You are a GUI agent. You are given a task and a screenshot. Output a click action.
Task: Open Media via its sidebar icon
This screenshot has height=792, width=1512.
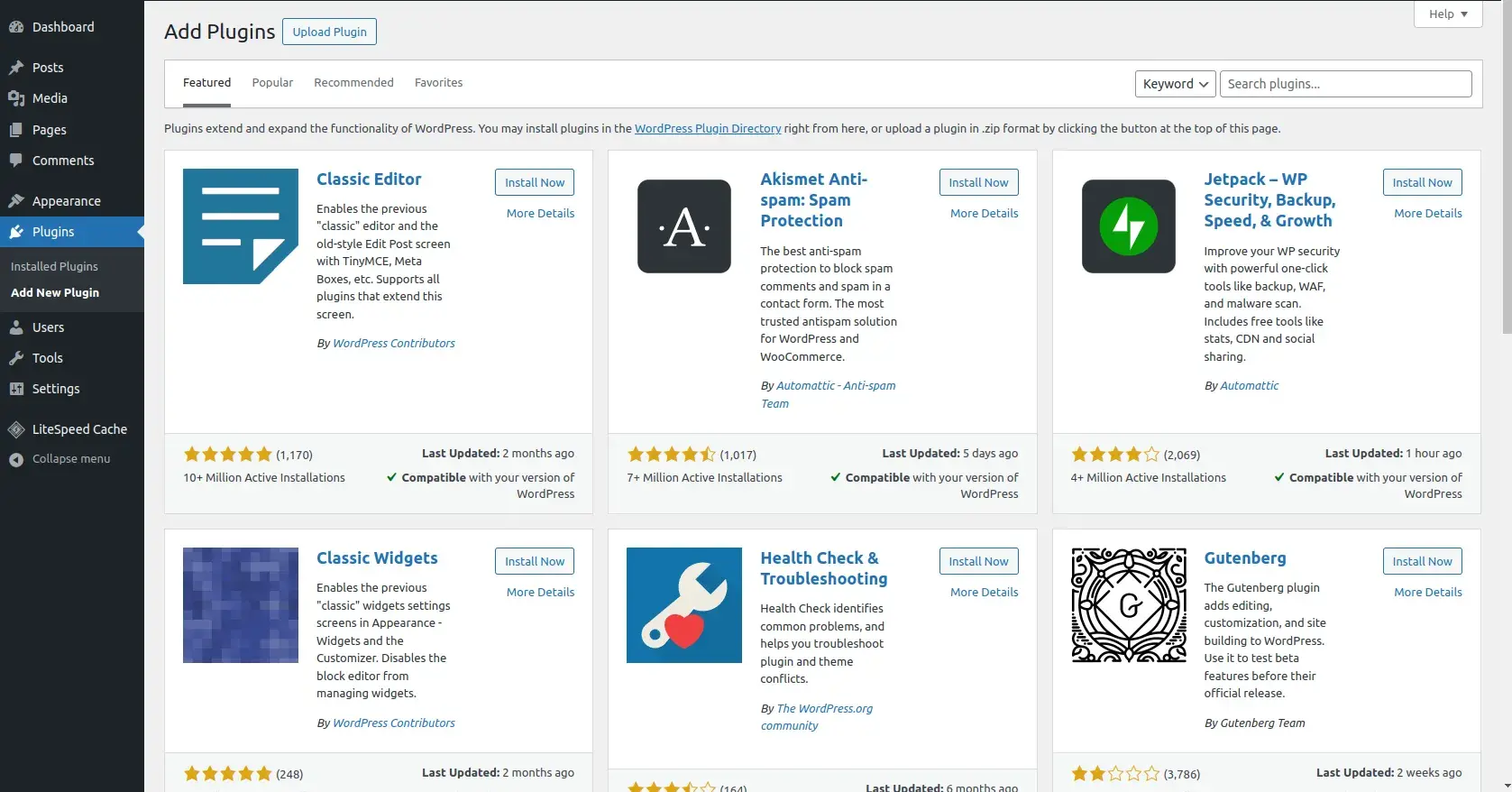pyautogui.click(x=16, y=98)
